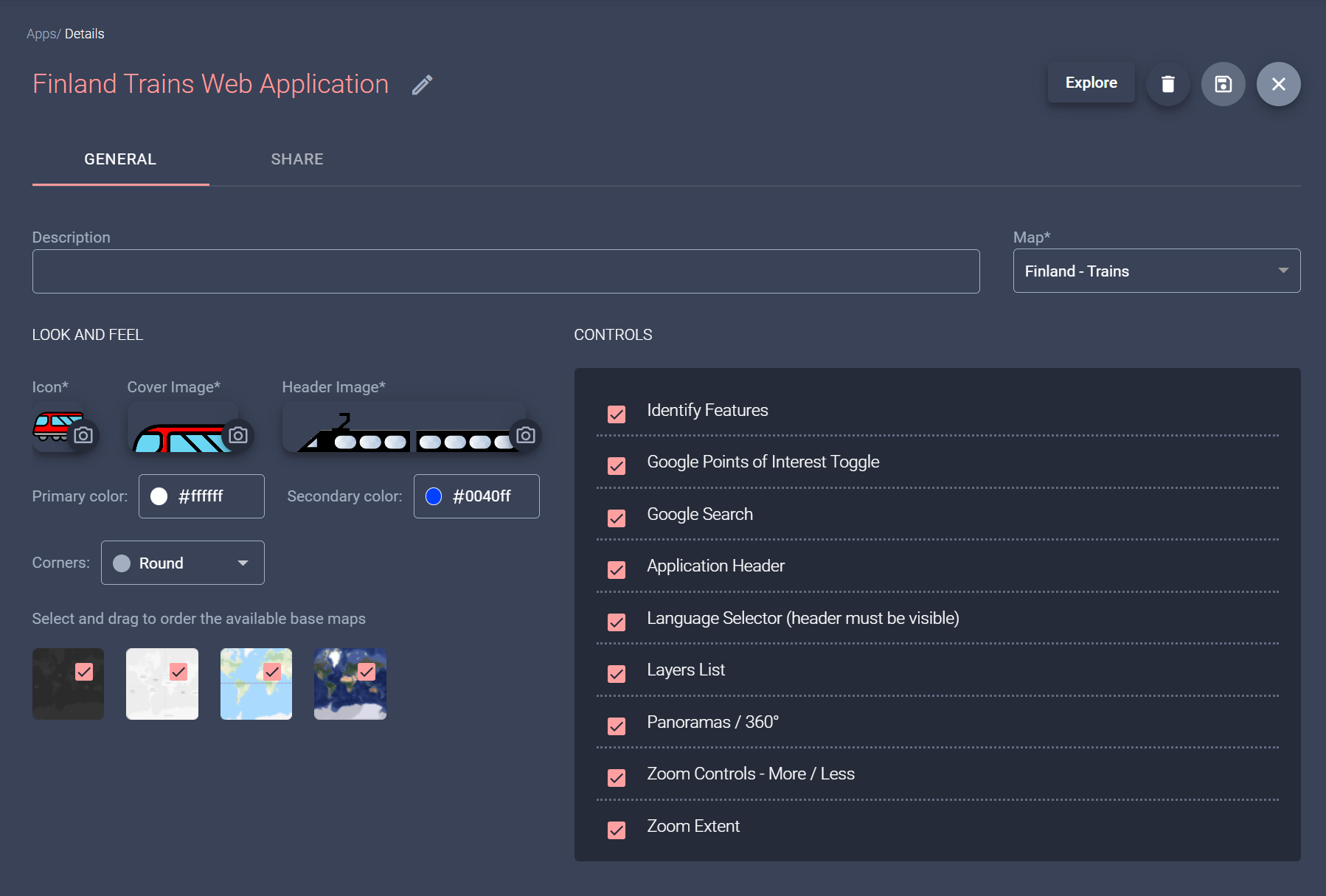The height and width of the screenshot is (896, 1326).
Task: Select the GENERAL tab
Action: tap(120, 159)
